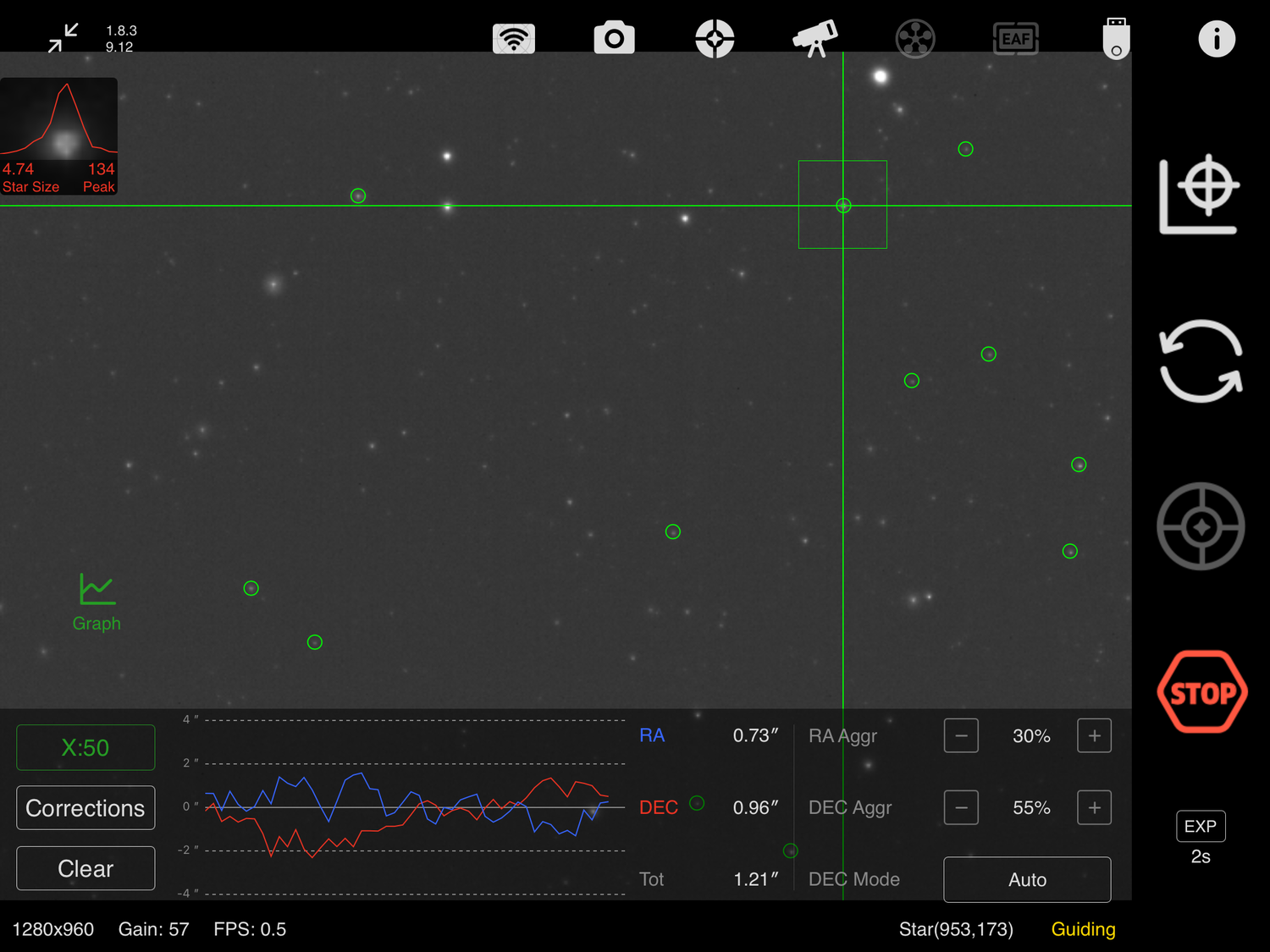This screenshot has width=1270, height=952.
Task: Clear the guiding graph
Action: point(86,869)
